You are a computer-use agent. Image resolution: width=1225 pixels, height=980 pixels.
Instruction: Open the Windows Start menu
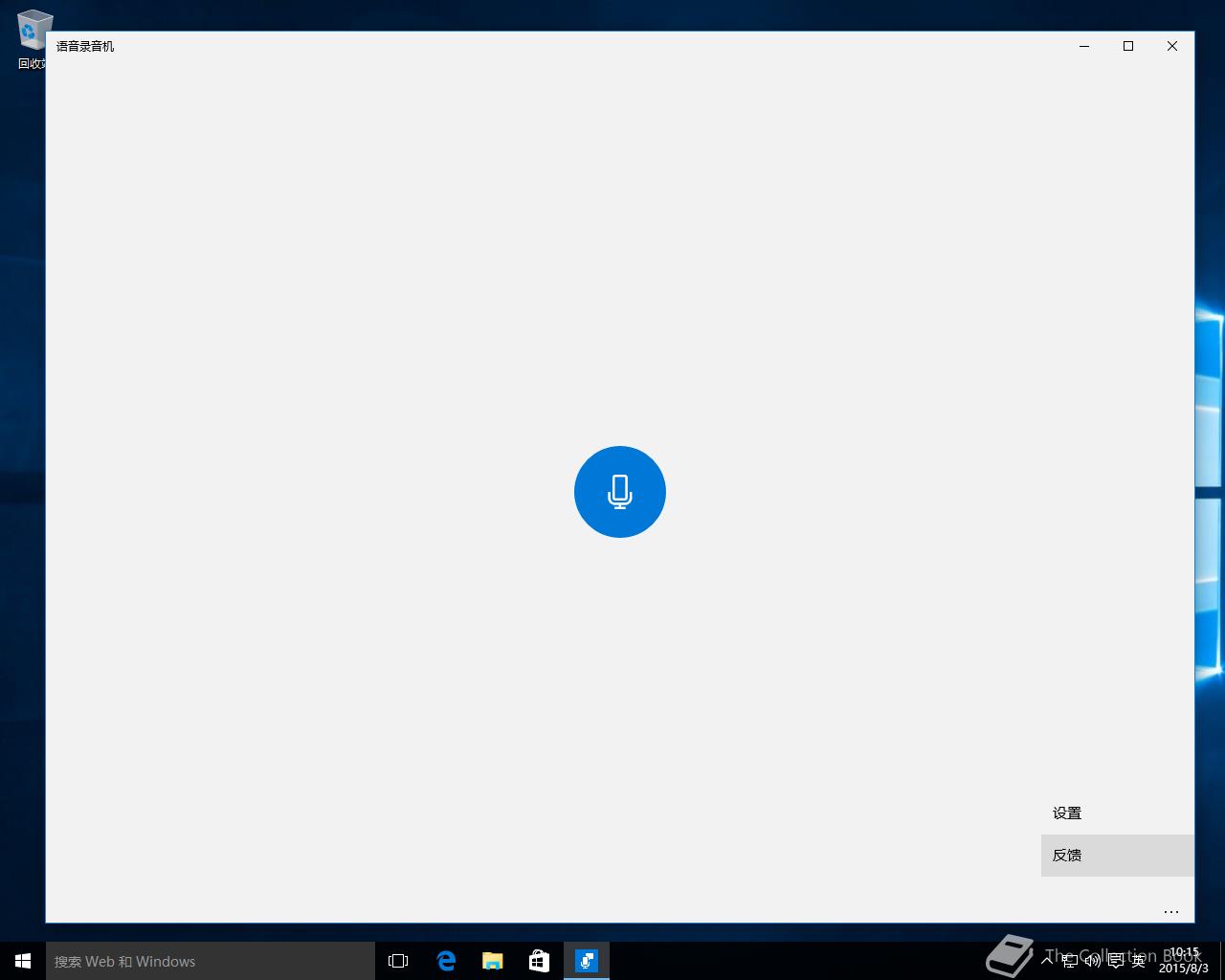point(23,961)
